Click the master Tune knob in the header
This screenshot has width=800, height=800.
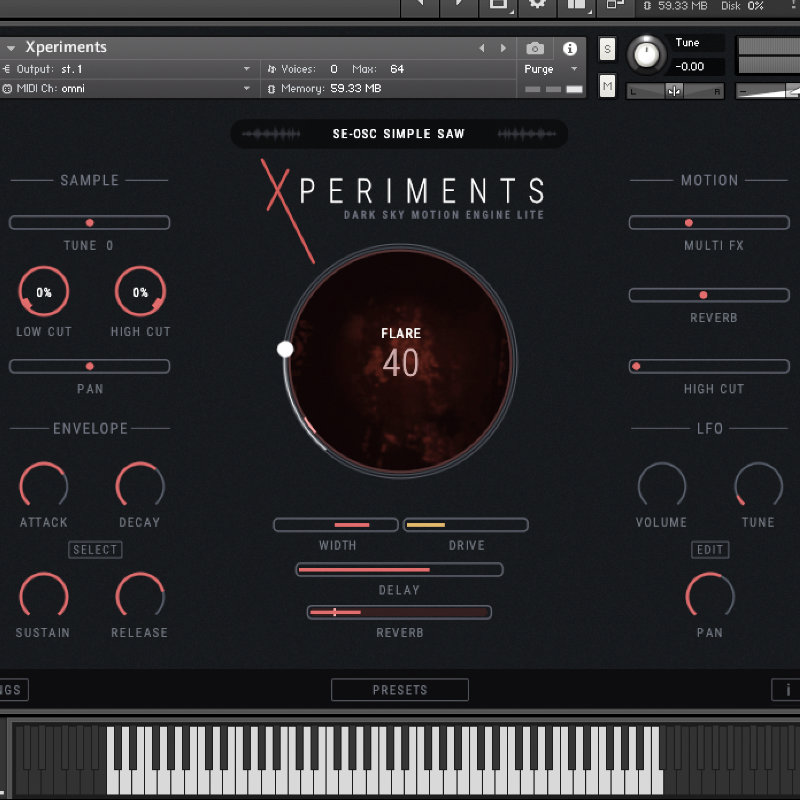(x=646, y=55)
